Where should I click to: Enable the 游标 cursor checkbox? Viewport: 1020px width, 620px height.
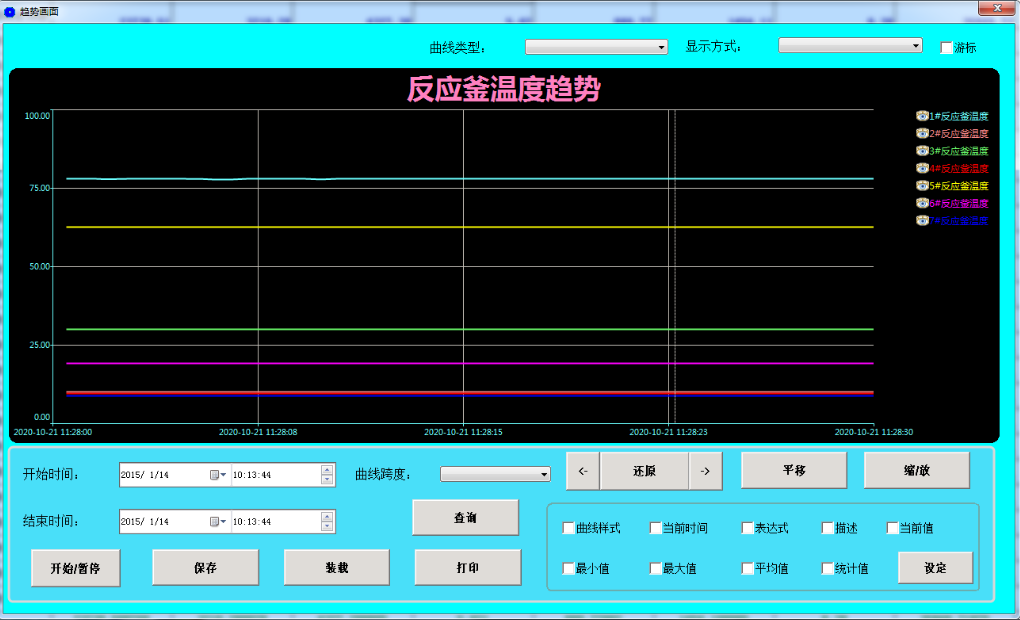click(946, 47)
